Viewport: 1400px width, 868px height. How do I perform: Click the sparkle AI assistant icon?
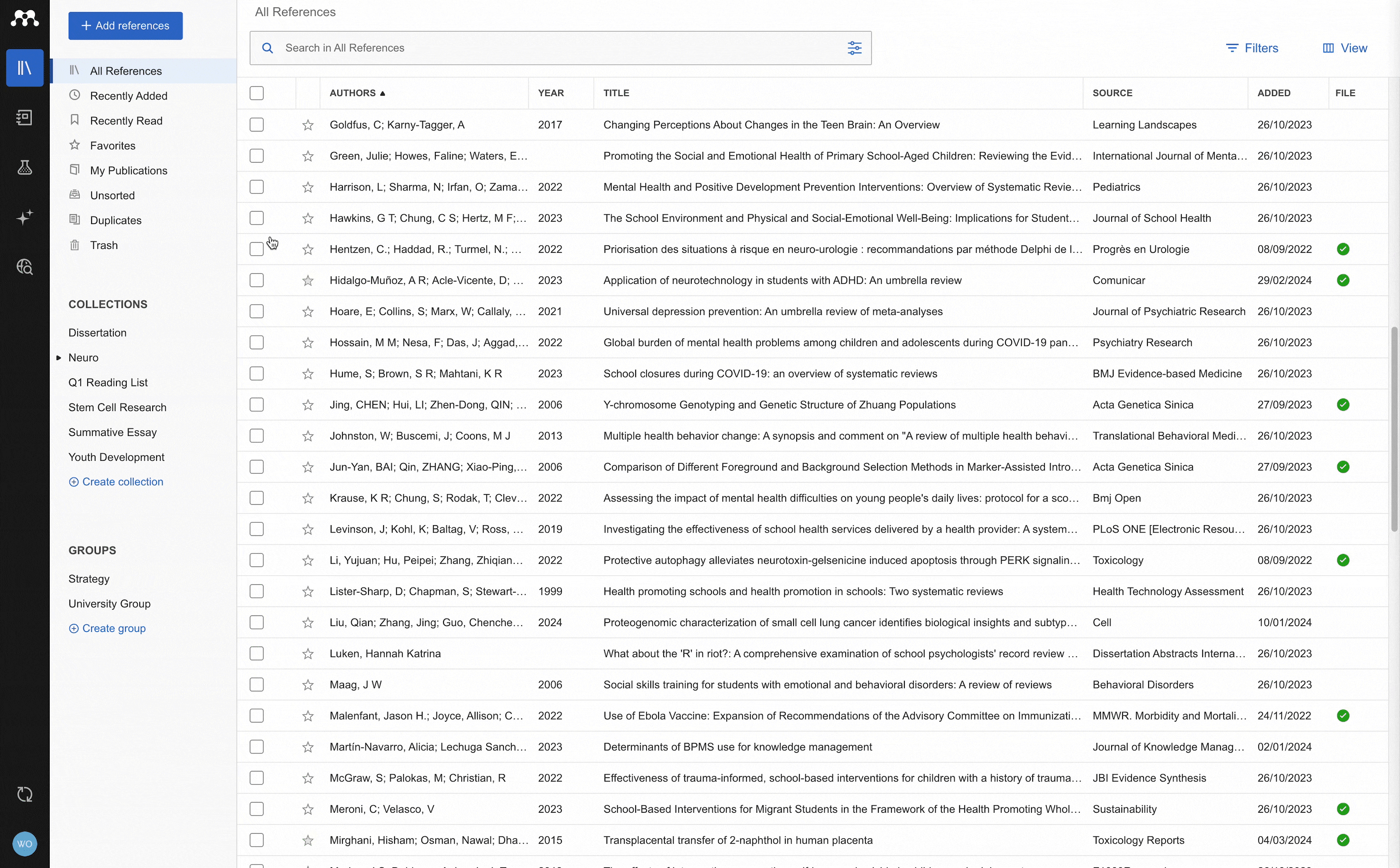(x=25, y=217)
